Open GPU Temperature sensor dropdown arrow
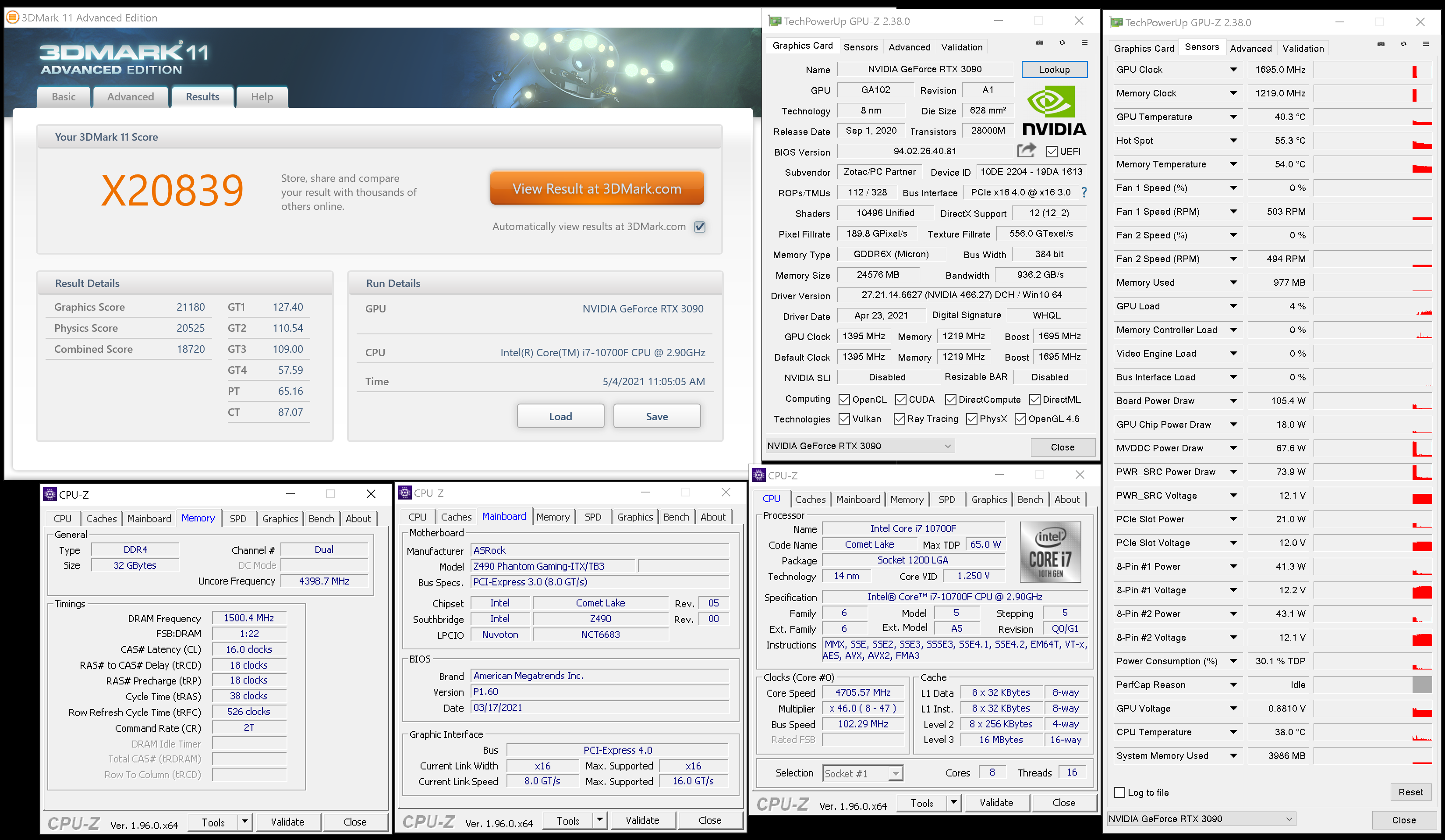 [1233, 117]
